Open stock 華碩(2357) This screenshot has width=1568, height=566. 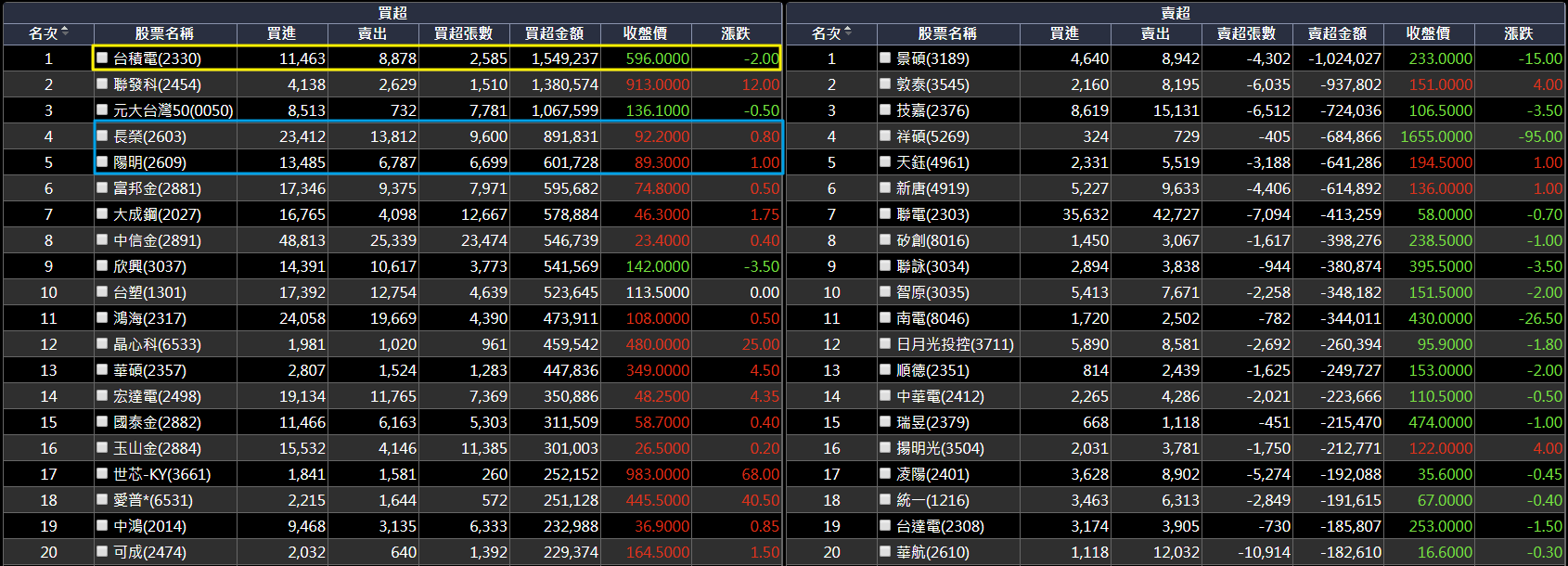click(x=149, y=370)
